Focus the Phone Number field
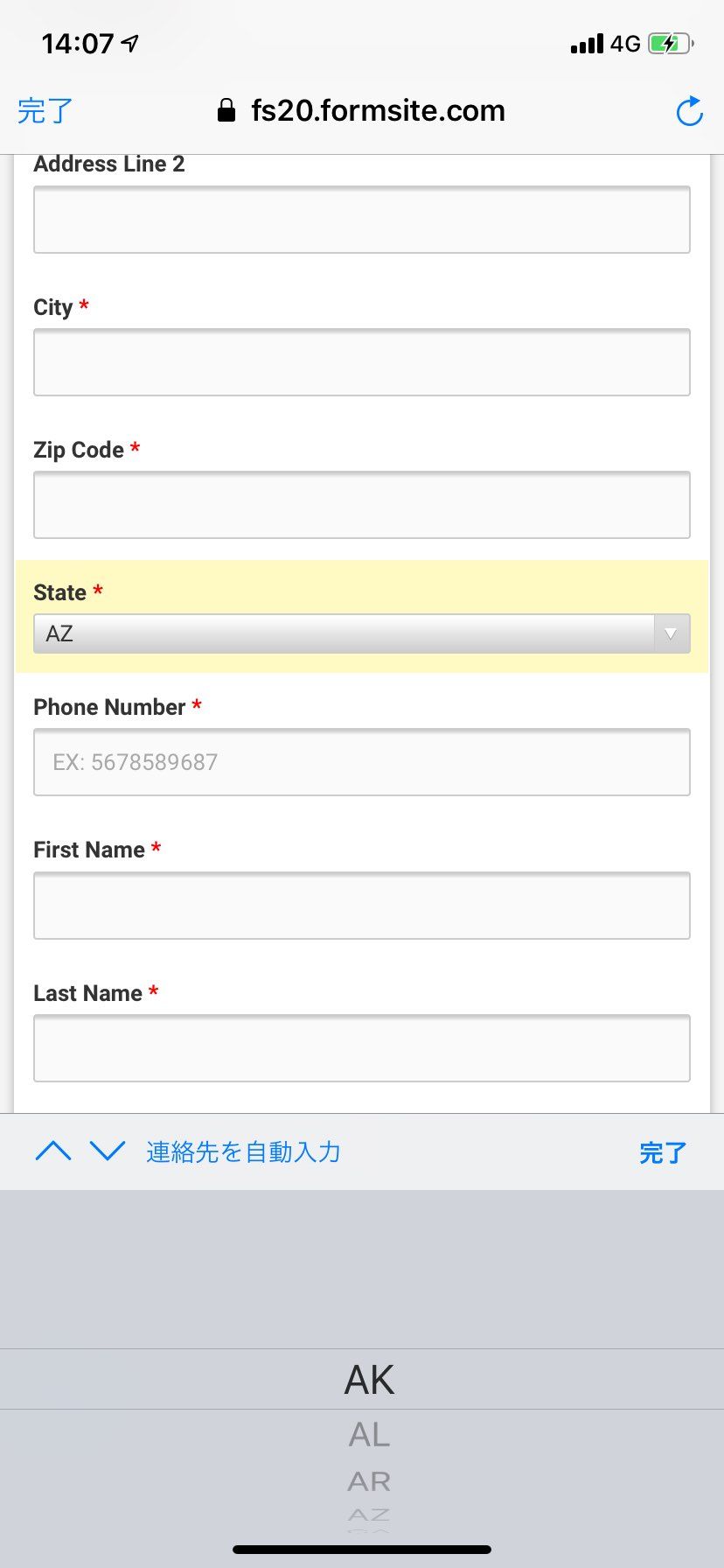The height and width of the screenshot is (1568, 724). pos(362,762)
